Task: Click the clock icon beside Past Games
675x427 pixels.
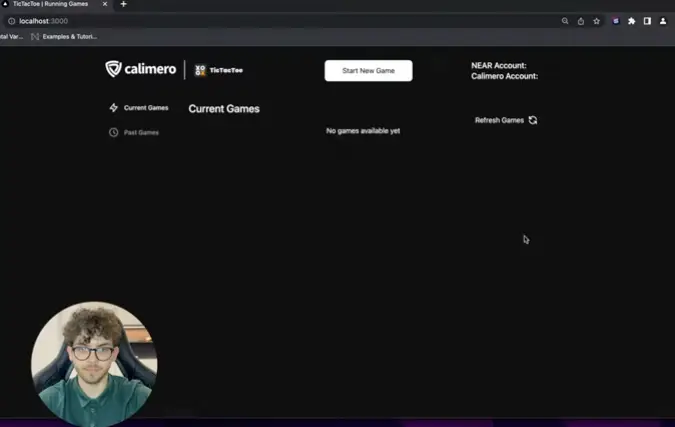Action: click(x=114, y=132)
